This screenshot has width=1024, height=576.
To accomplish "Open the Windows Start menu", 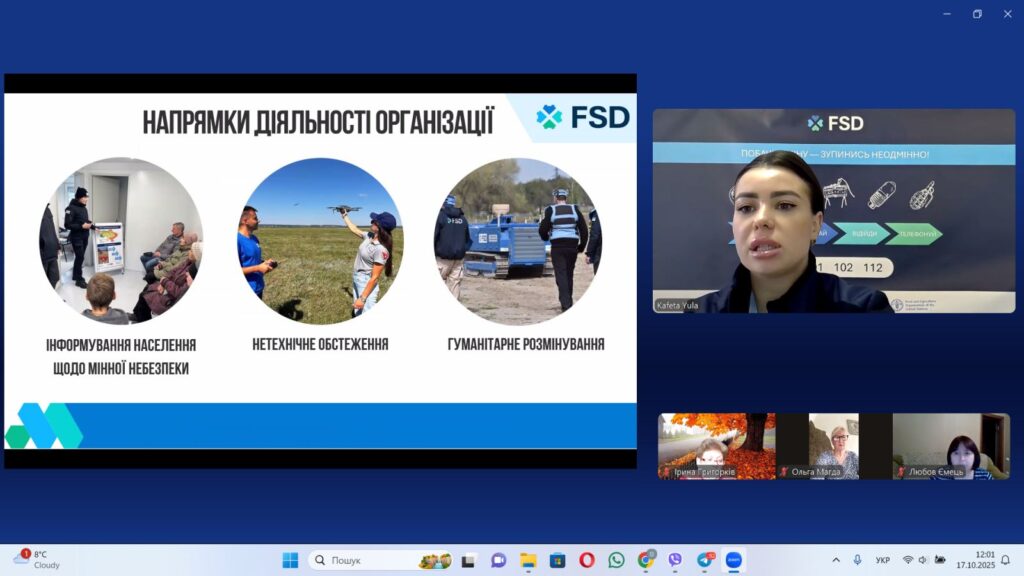I will coord(290,560).
